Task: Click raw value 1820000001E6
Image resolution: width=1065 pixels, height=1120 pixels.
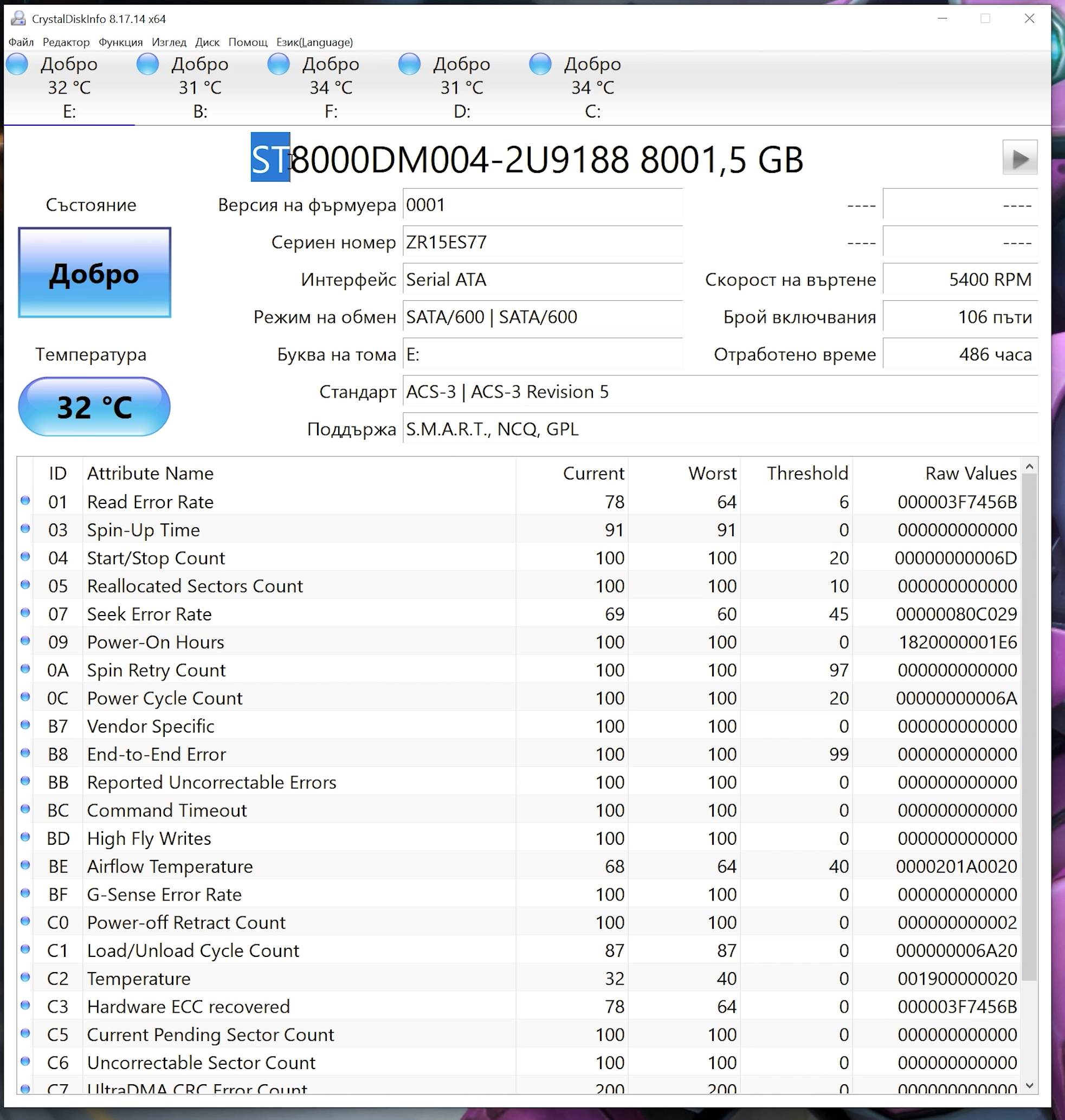Action: (x=958, y=642)
